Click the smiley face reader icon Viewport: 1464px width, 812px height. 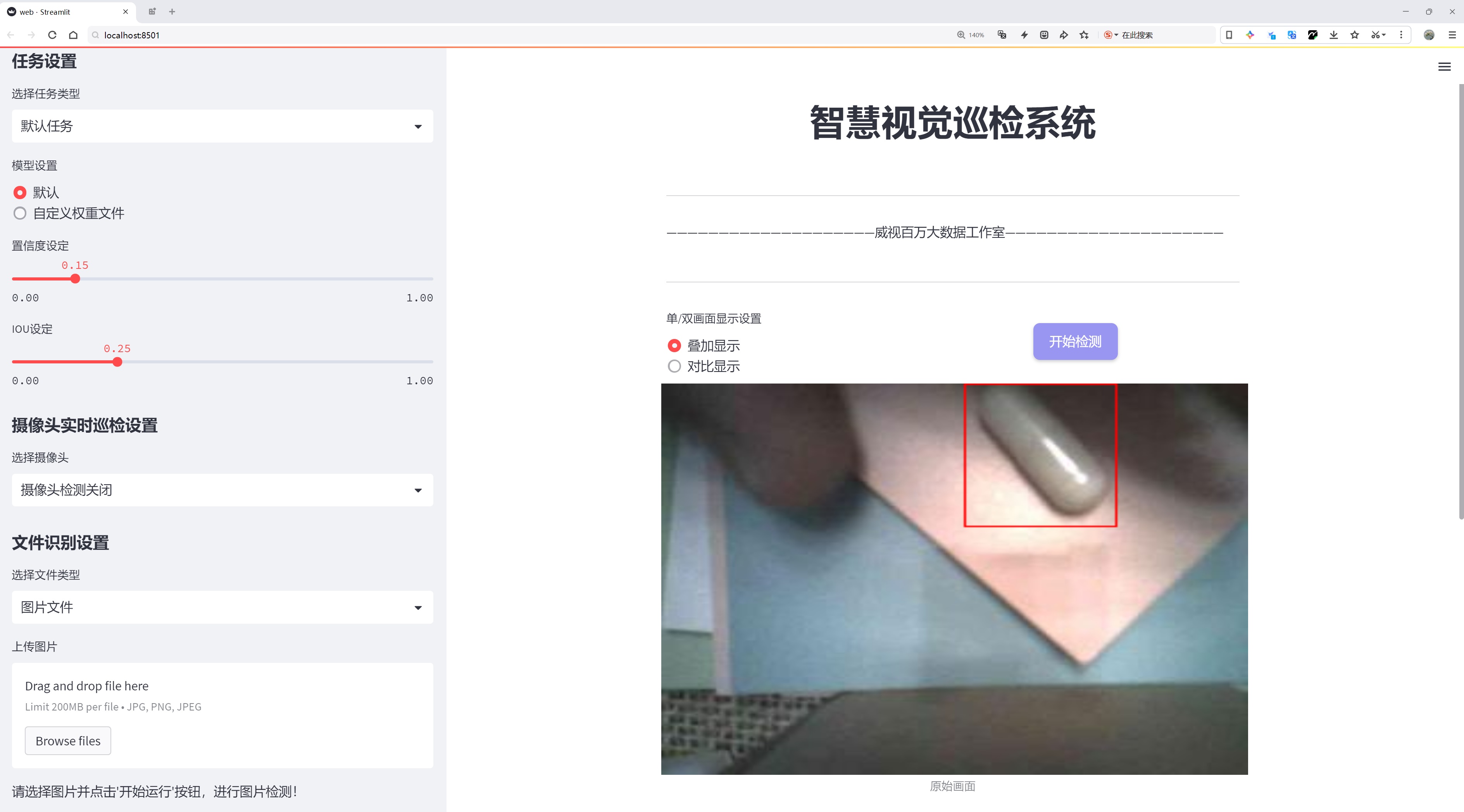click(x=1044, y=34)
